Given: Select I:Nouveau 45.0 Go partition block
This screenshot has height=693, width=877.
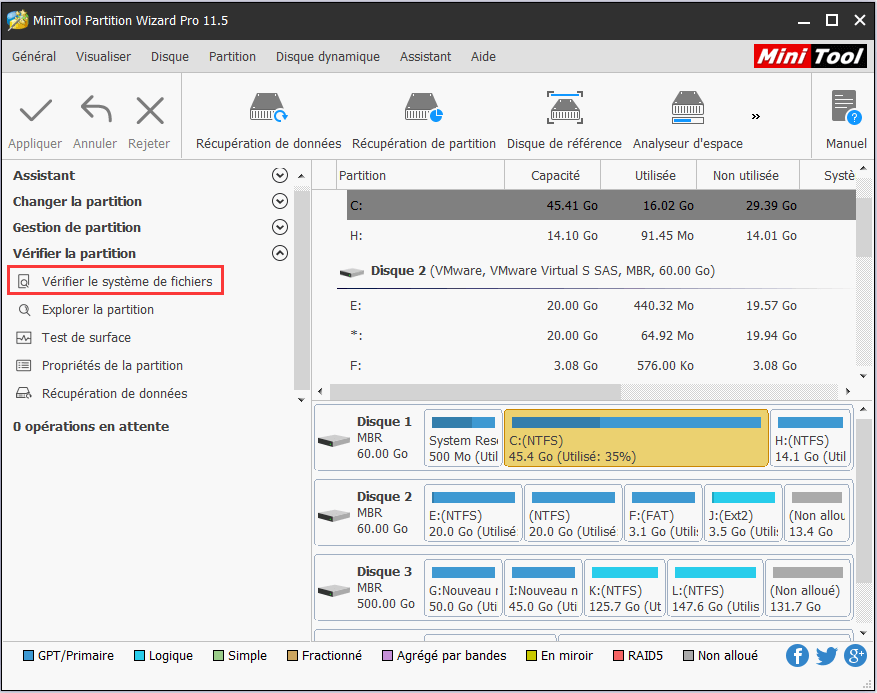Looking at the screenshot, I should coord(543,589).
